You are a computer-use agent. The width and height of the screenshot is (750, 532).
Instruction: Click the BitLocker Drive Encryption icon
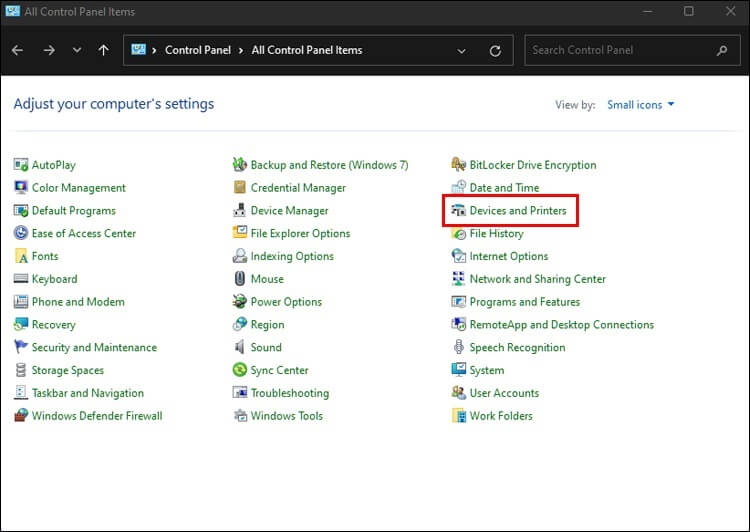pos(459,165)
